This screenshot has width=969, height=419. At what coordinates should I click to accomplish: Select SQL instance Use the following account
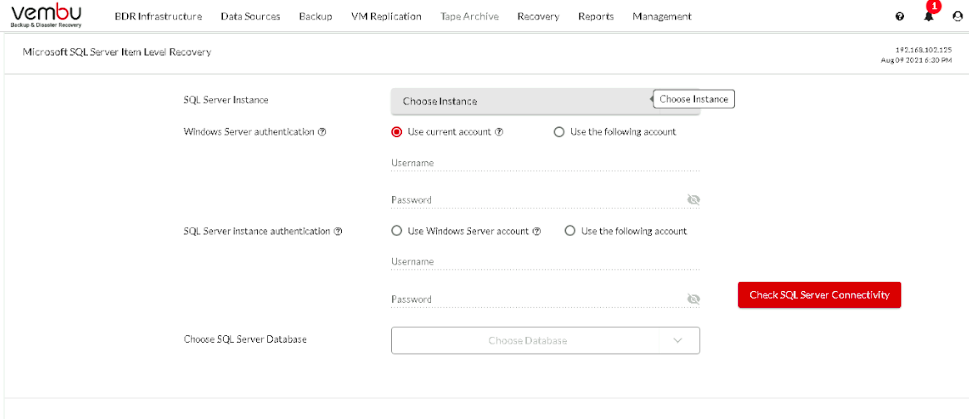(570, 231)
